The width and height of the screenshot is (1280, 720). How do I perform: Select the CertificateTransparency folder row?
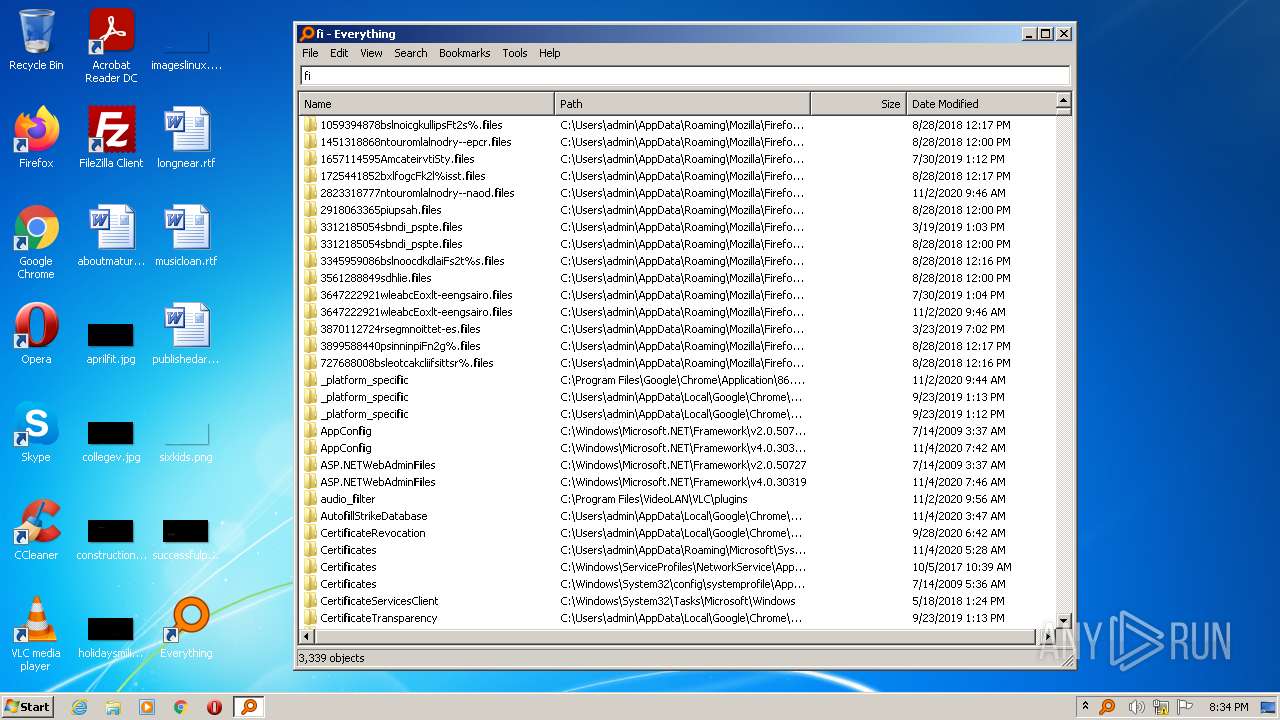click(x=677, y=618)
